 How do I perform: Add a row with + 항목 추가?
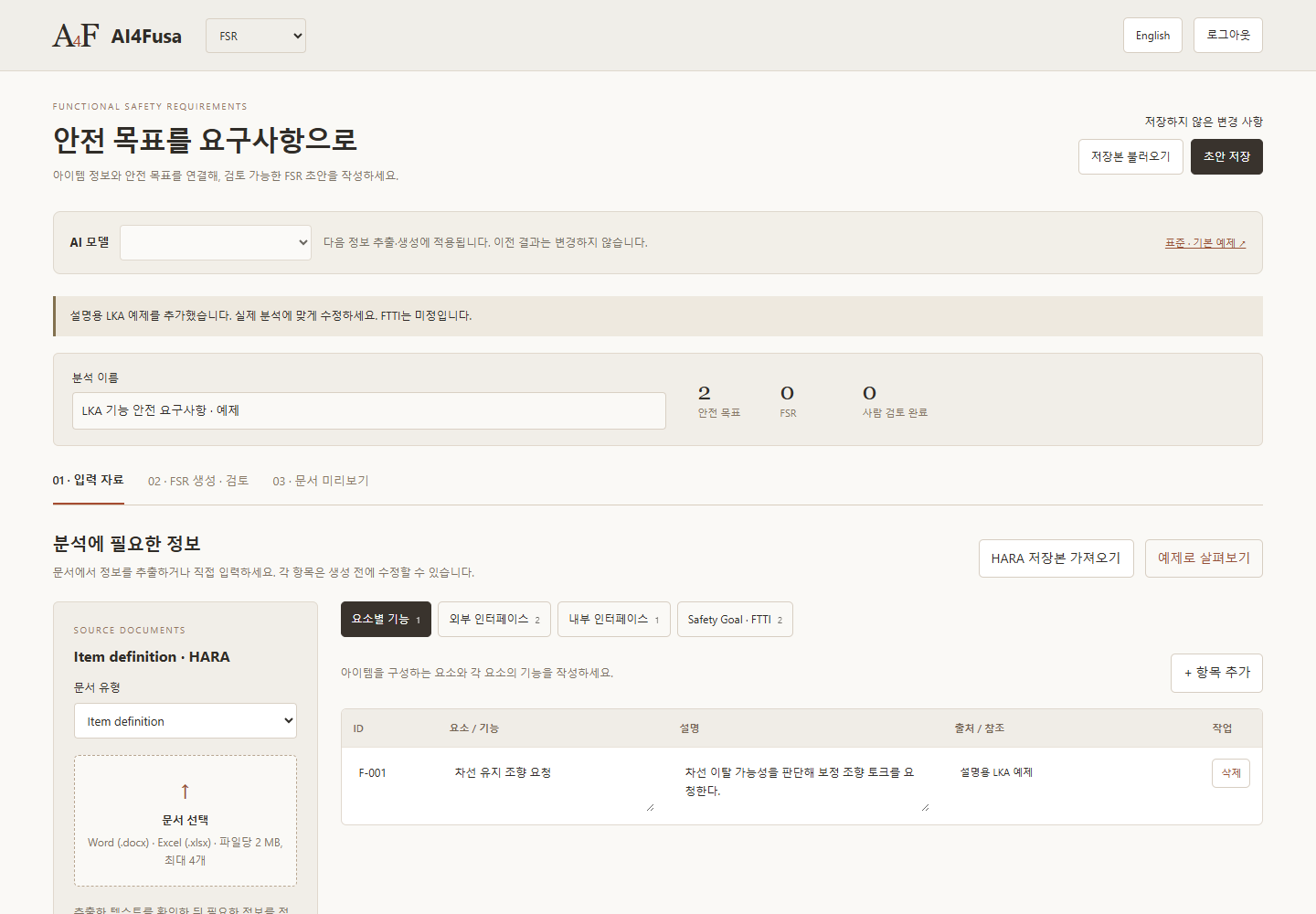point(1216,673)
